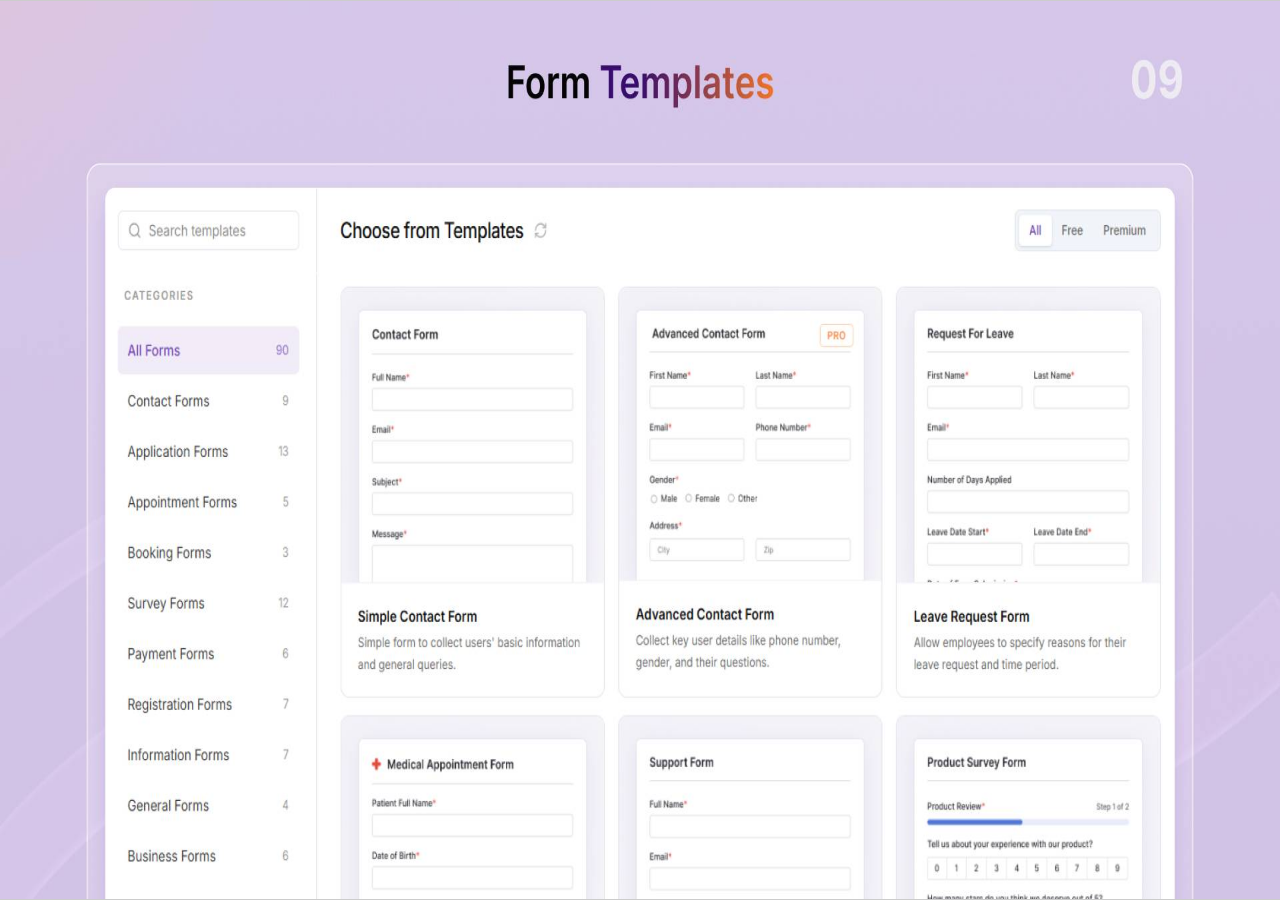Click the Leave Date Start field
This screenshot has width=1280, height=900.
tap(975, 554)
